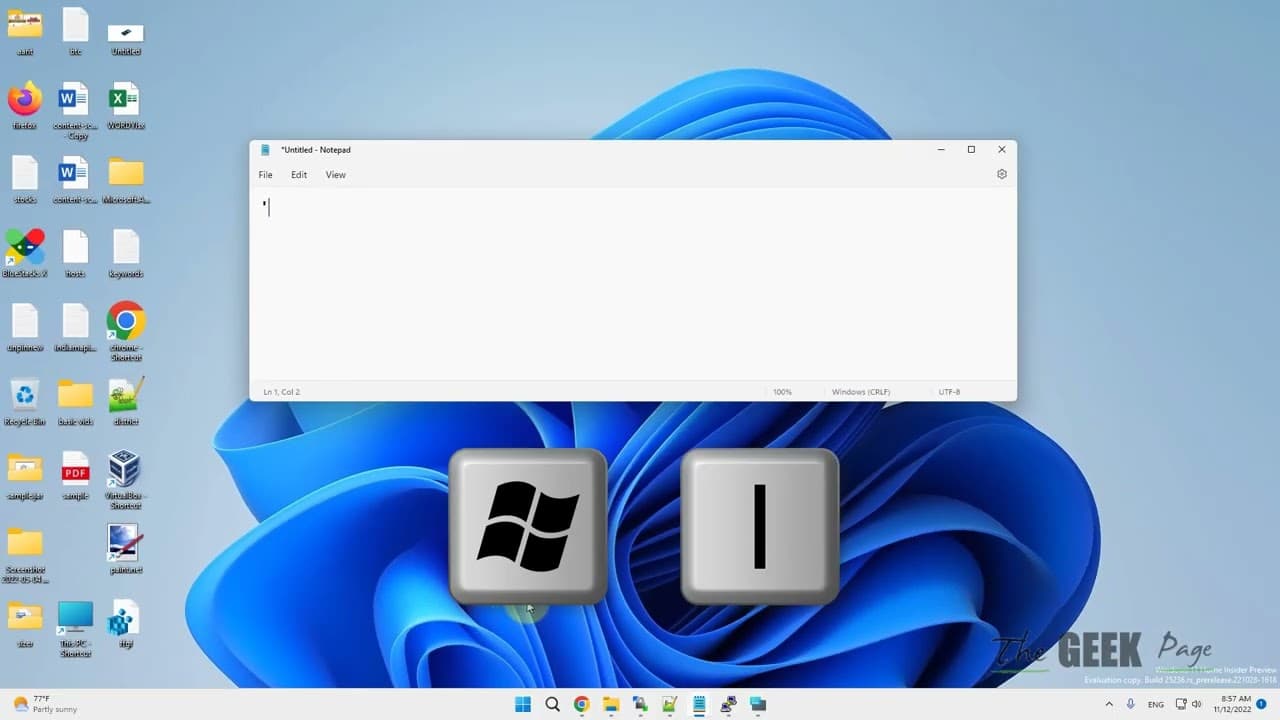Screen dimensions: 1280x720
Task: Click the microphone icon in system tray
Action: point(1131,704)
